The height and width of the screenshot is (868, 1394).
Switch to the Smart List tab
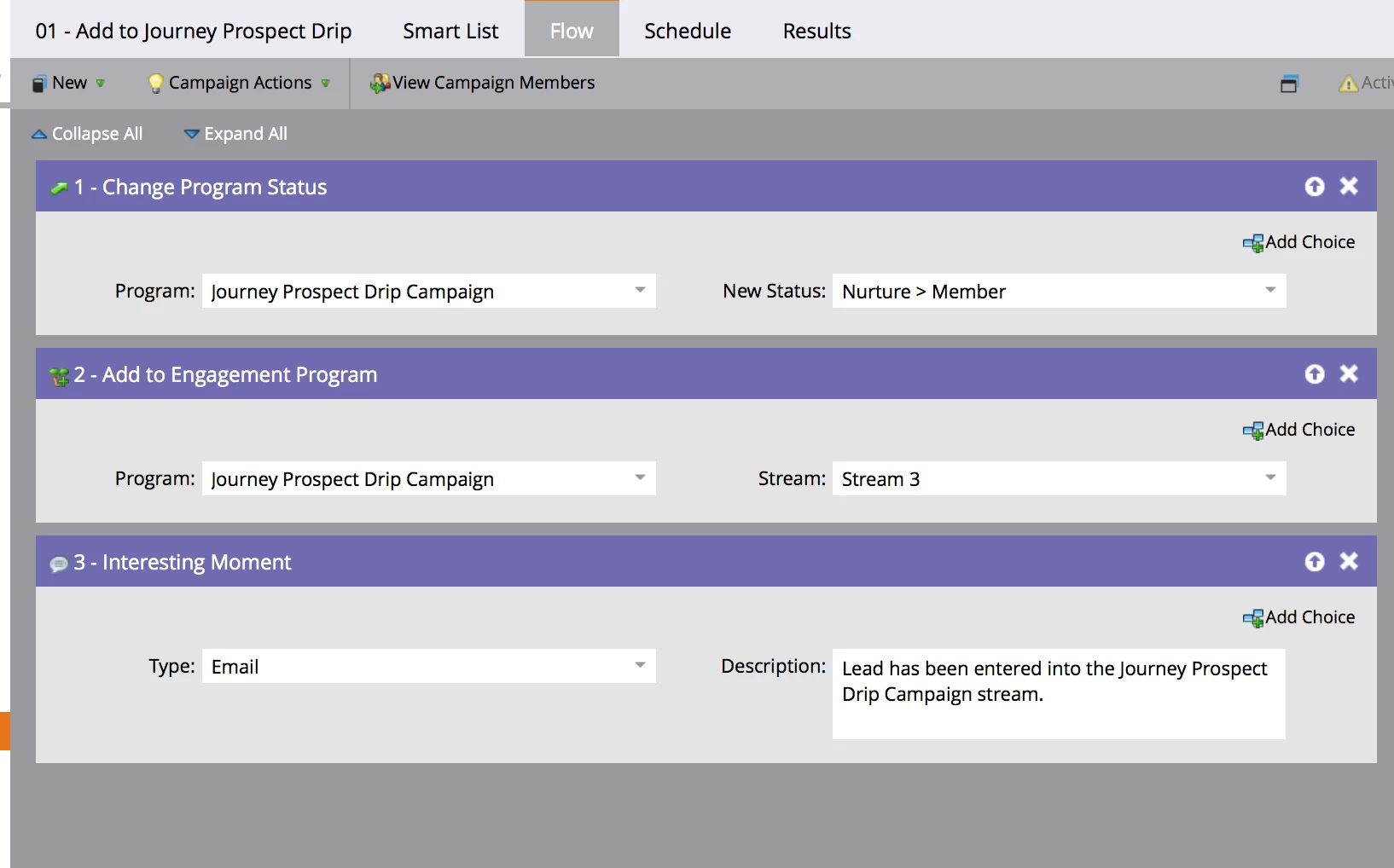[450, 31]
